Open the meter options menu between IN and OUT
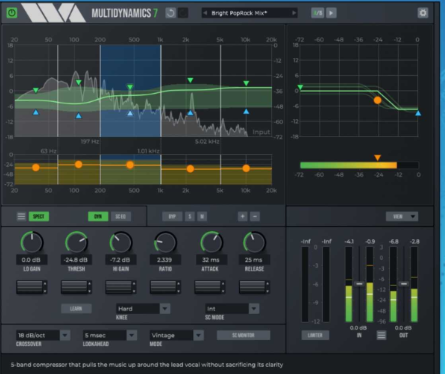 pyautogui.click(x=381, y=335)
